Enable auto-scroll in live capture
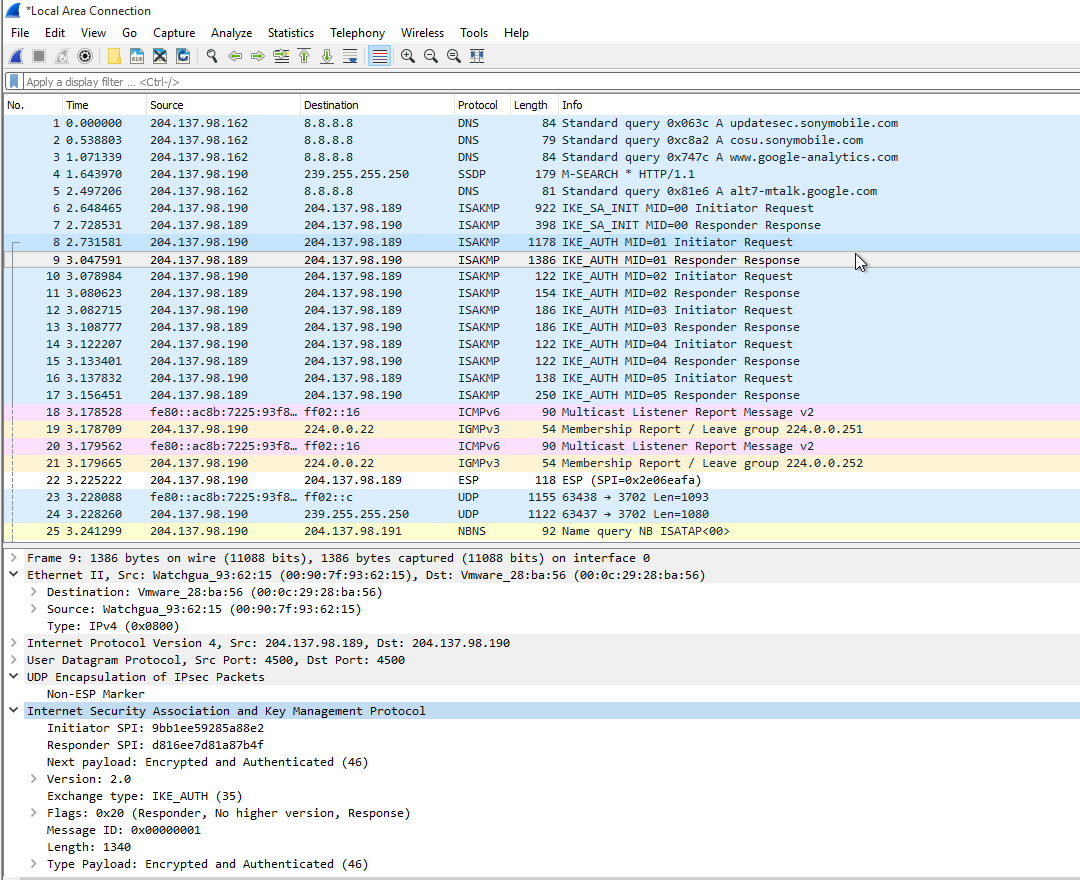Viewport: 1080px width, 880px height. [350, 56]
